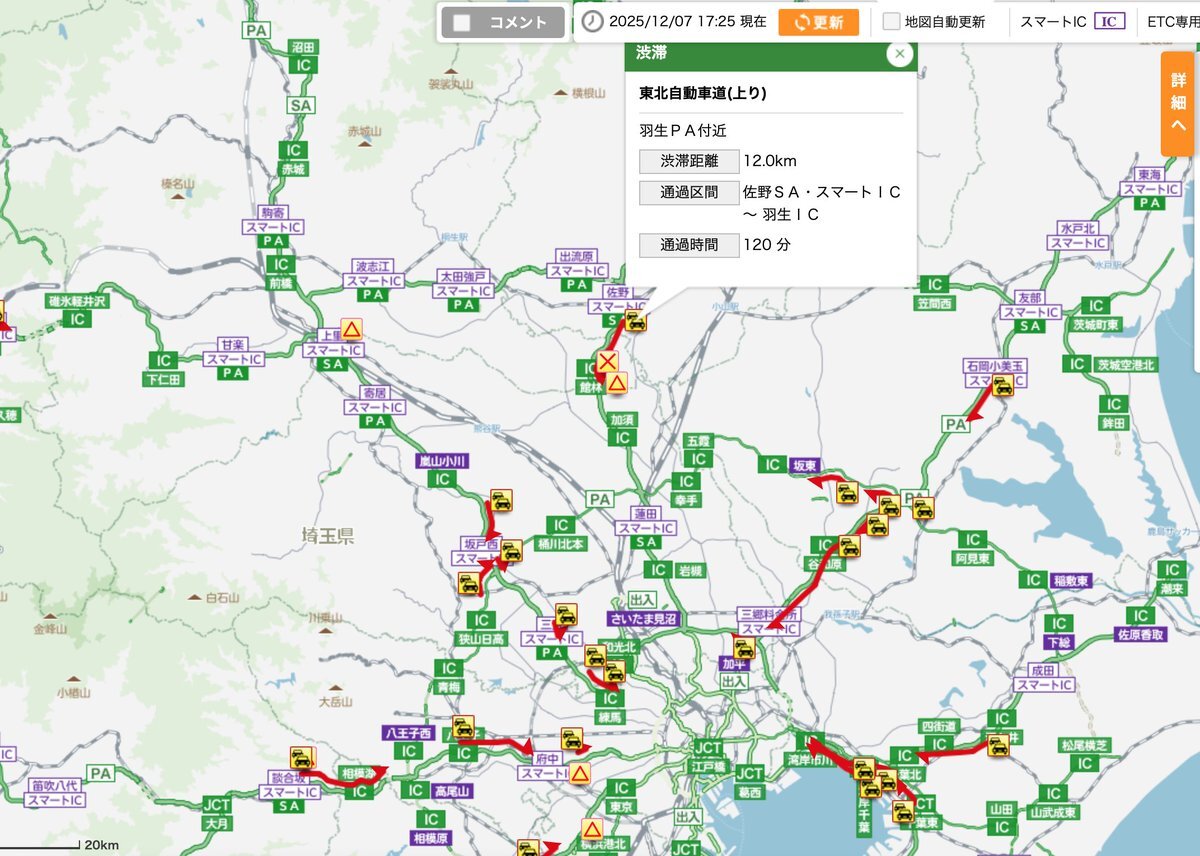The height and width of the screenshot is (856, 1200).
Task: Click the congestion icon near 談合坂 Smart IC
Action: 301,757
